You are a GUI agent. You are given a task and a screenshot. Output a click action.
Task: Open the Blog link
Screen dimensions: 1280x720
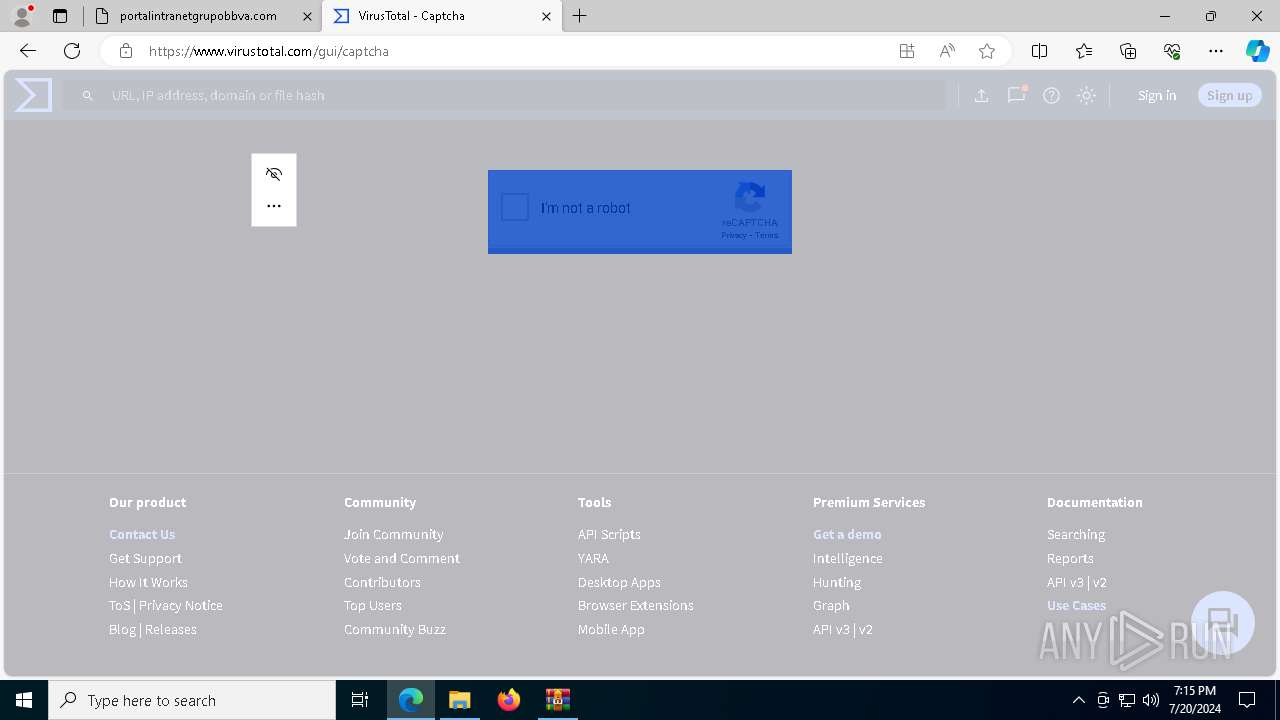(122, 630)
